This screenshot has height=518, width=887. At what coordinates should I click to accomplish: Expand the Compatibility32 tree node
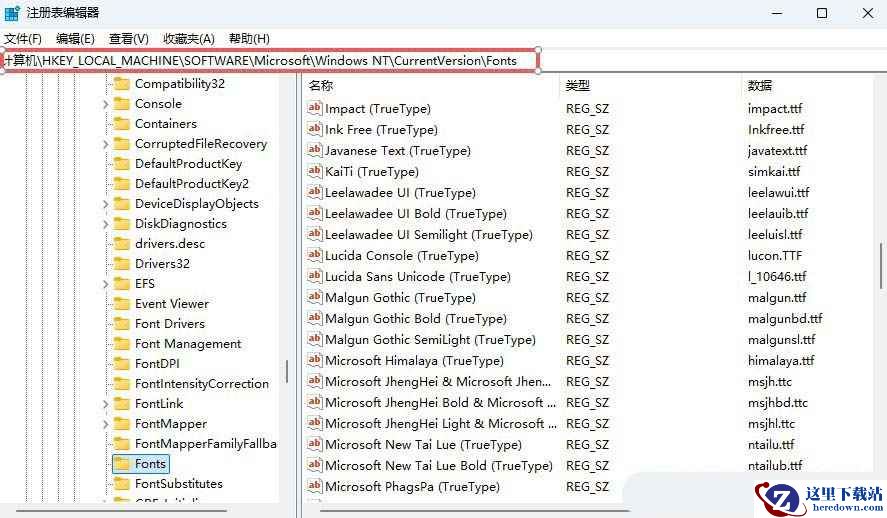coord(106,84)
